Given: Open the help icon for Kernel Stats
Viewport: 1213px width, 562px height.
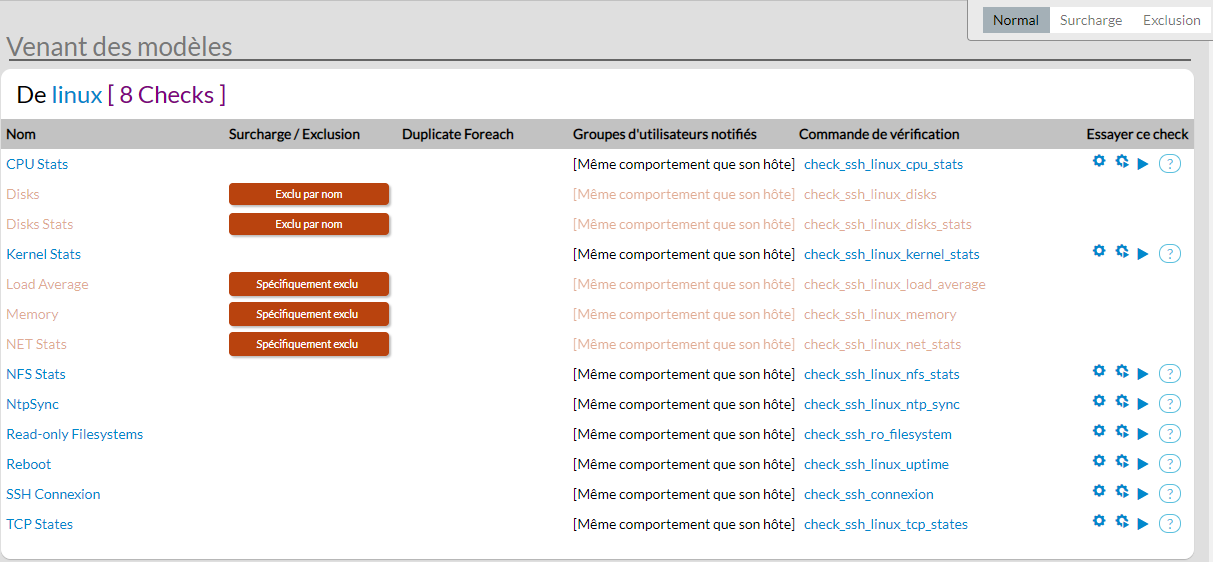Looking at the screenshot, I should pyautogui.click(x=1170, y=254).
